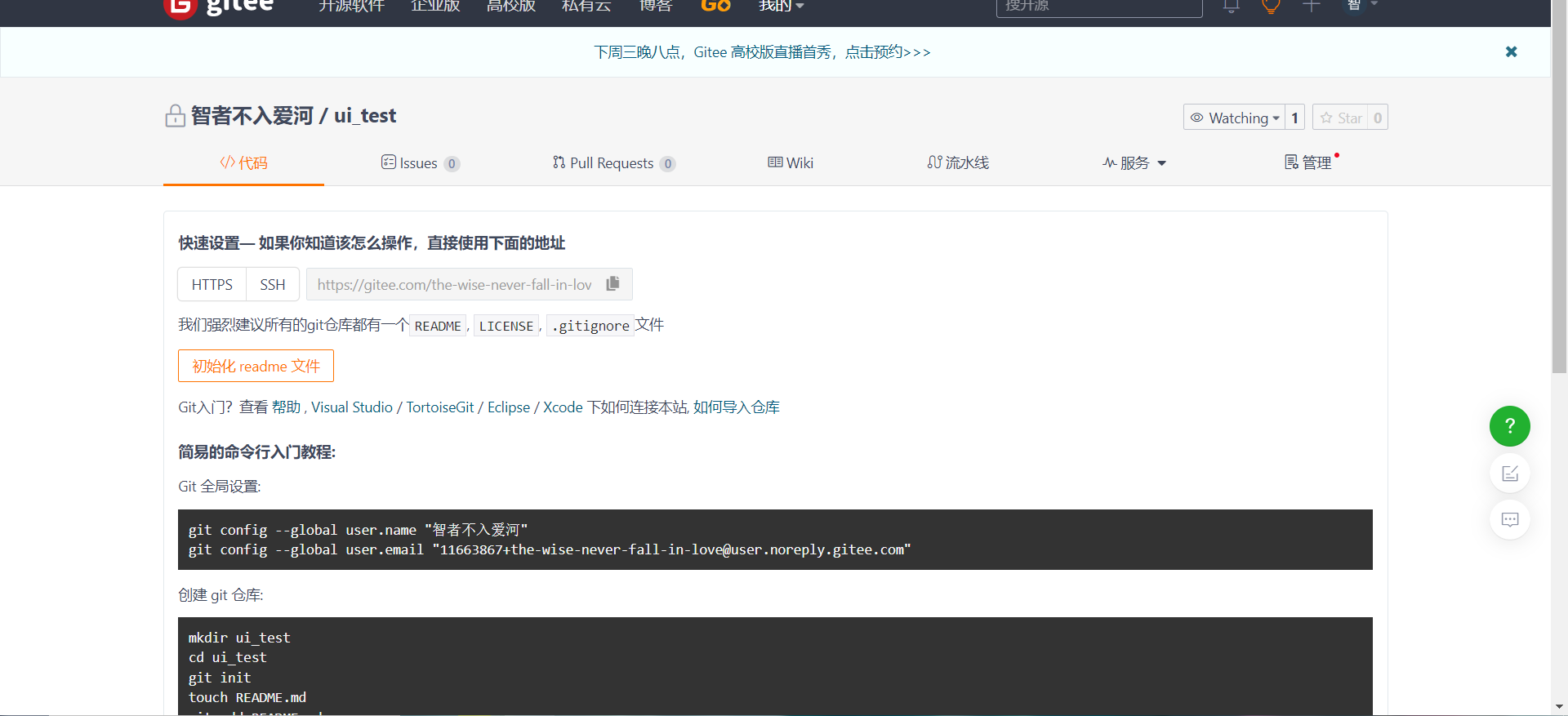Click the floating feedback edit icon
Image resolution: width=1568 pixels, height=716 pixels.
coord(1510,474)
